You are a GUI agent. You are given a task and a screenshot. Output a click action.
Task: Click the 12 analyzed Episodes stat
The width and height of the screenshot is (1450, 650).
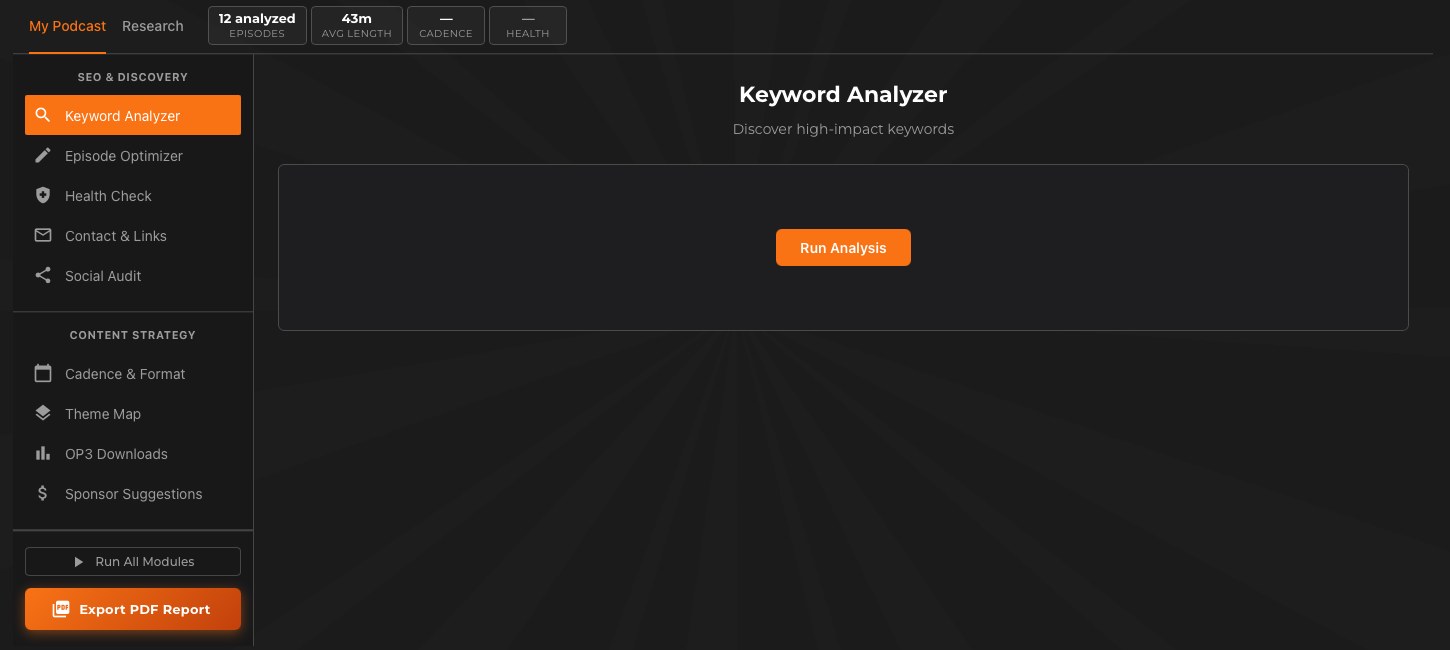coord(257,26)
